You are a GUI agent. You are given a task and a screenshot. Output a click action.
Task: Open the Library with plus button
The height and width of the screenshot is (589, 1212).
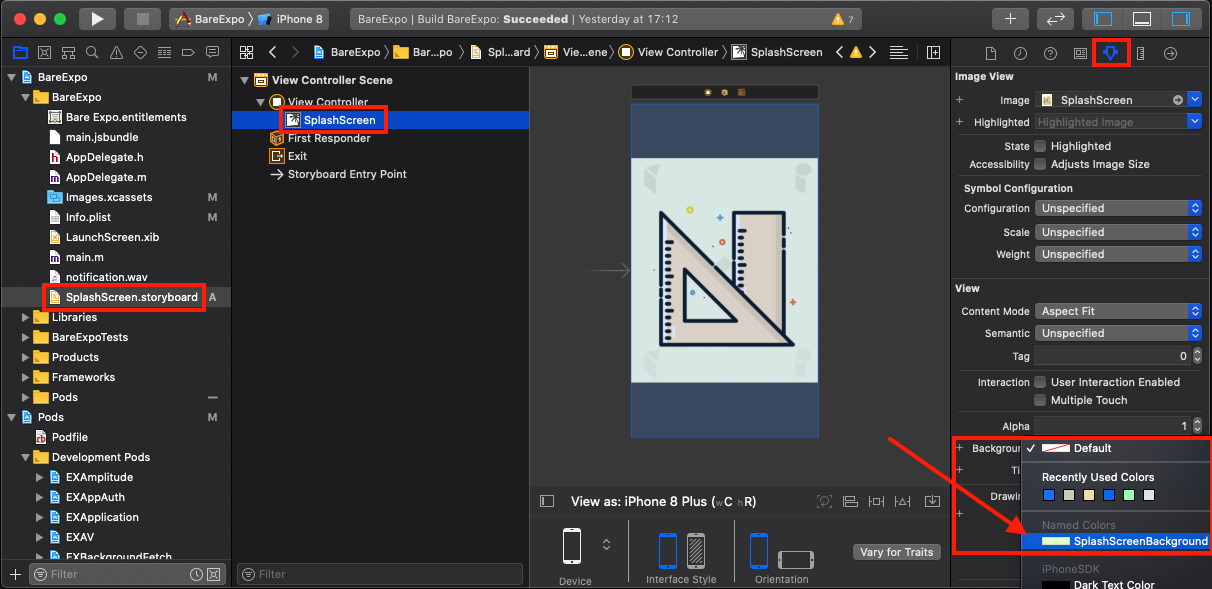(x=1010, y=19)
